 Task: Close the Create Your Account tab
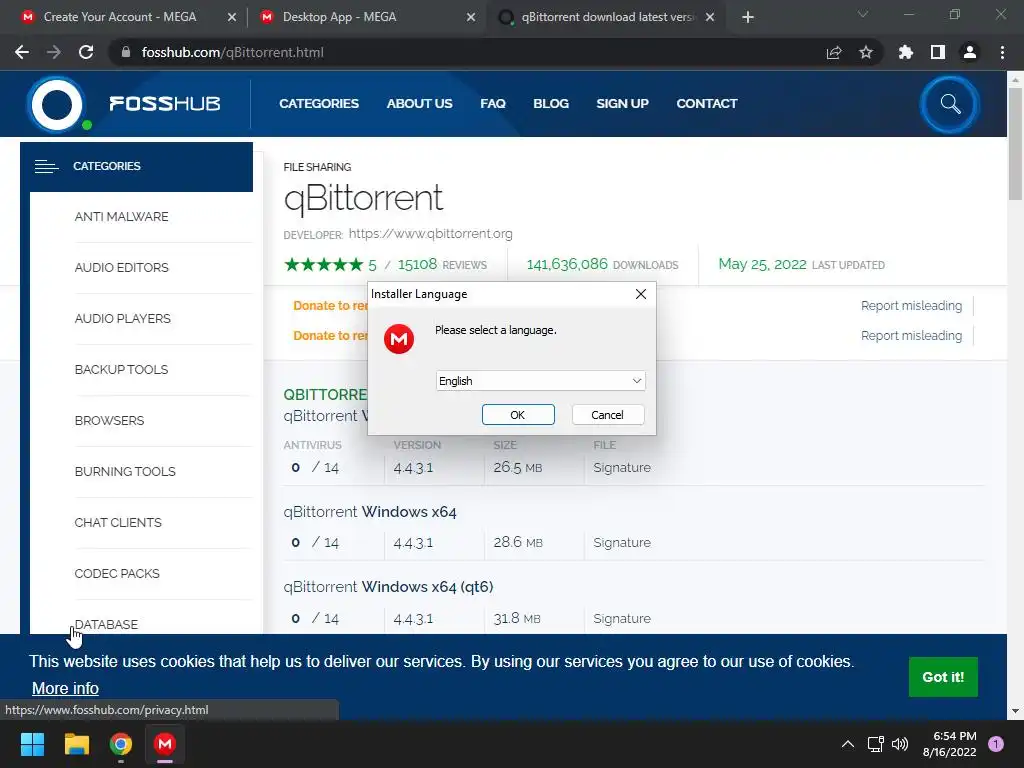[231, 18]
